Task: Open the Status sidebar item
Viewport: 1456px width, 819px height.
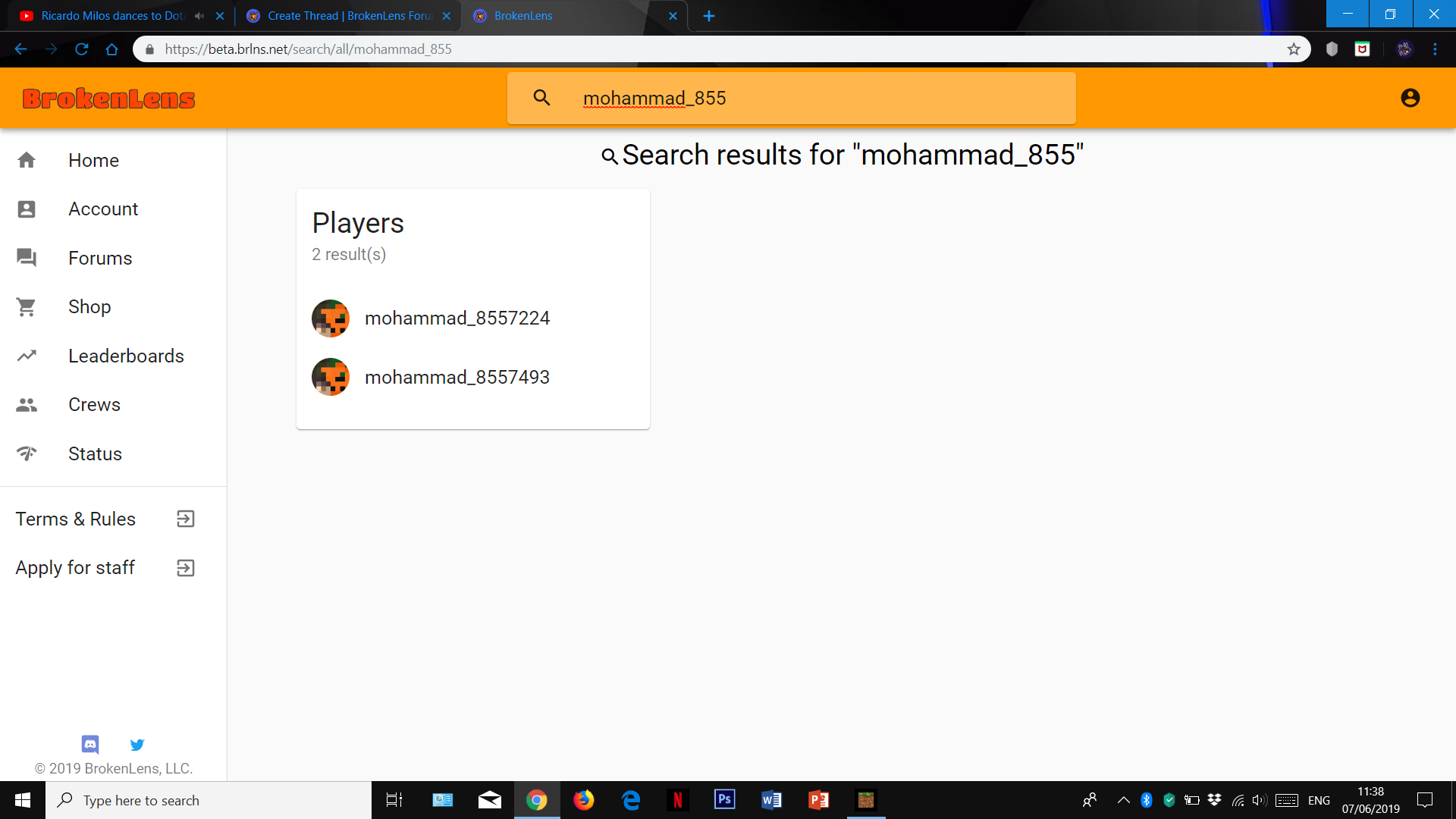Action: (113, 453)
